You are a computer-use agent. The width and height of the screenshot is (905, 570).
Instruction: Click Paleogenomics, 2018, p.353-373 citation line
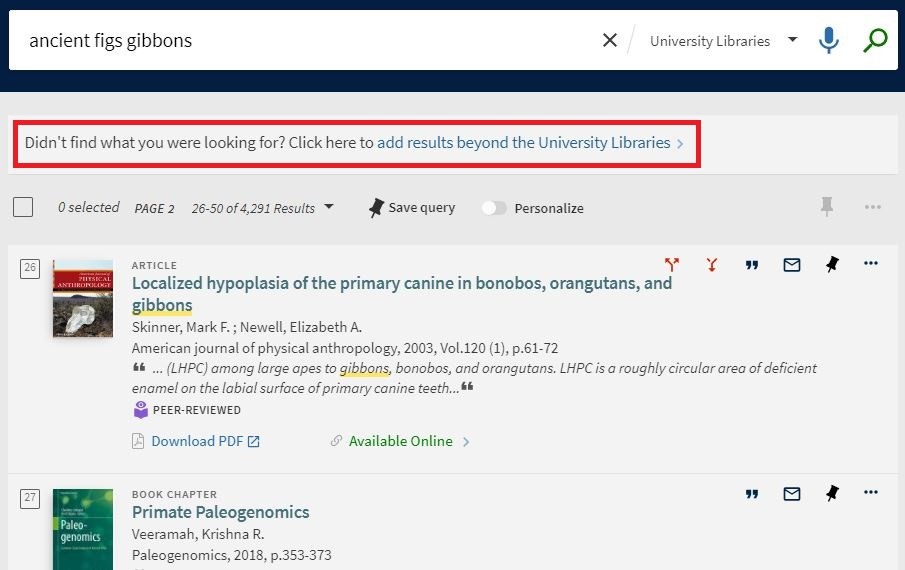231,555
